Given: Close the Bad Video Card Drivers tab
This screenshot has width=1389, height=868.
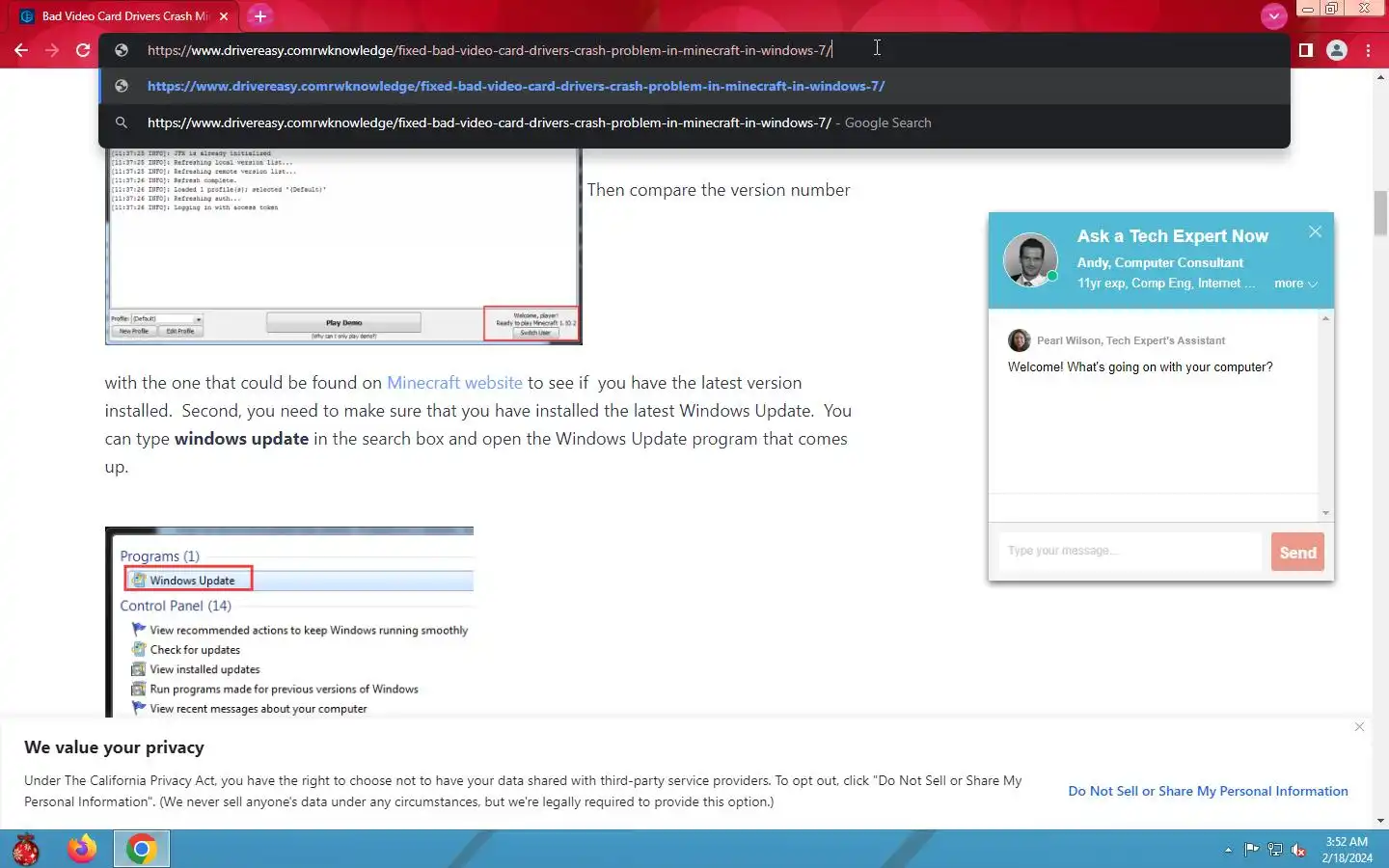Looking at the screenshot, I should point(224,16).
